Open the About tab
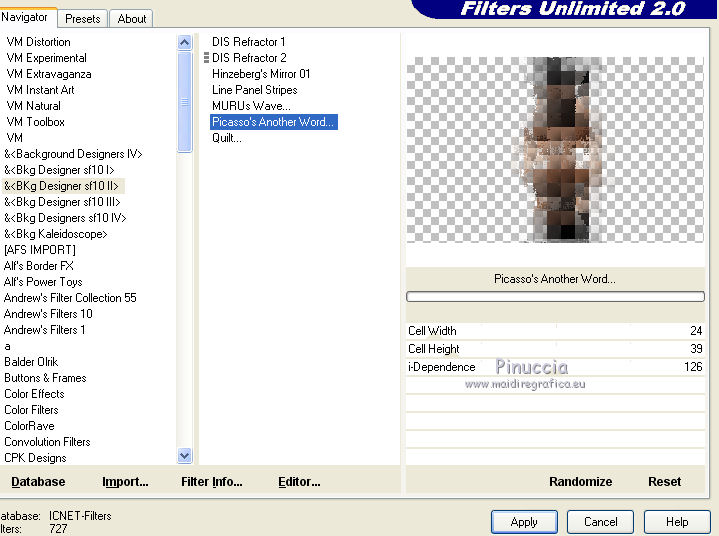 (132, 19)
